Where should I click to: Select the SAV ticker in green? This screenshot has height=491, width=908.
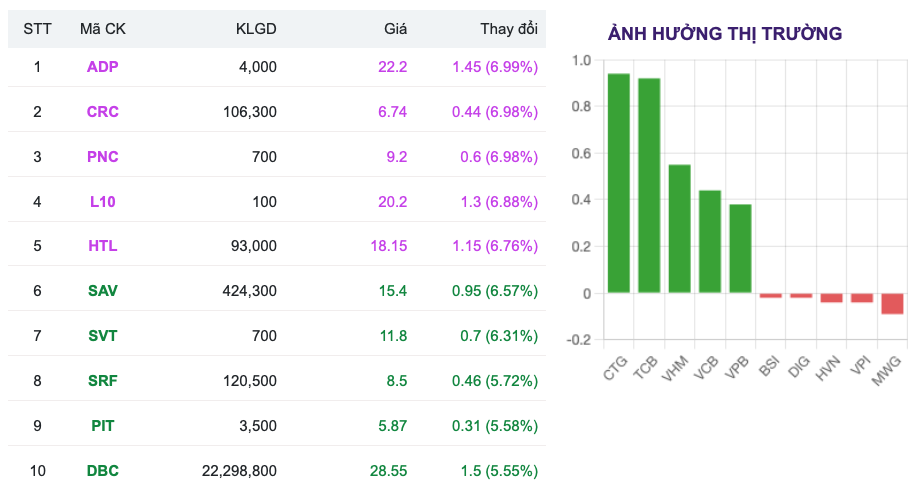tap(102, 291)
